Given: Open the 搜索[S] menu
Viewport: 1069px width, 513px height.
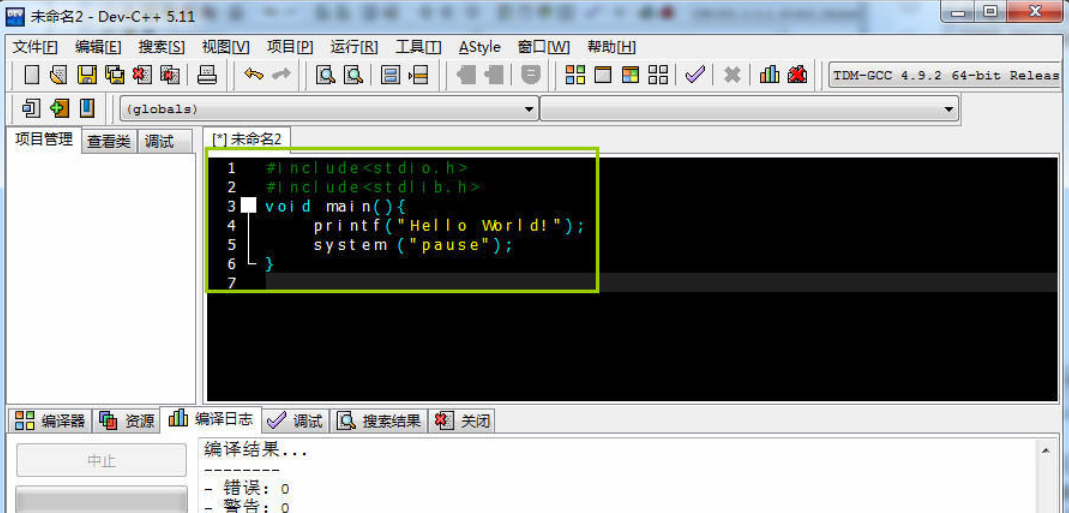Looking at the screenshot, I should click(x=162, y=47).
